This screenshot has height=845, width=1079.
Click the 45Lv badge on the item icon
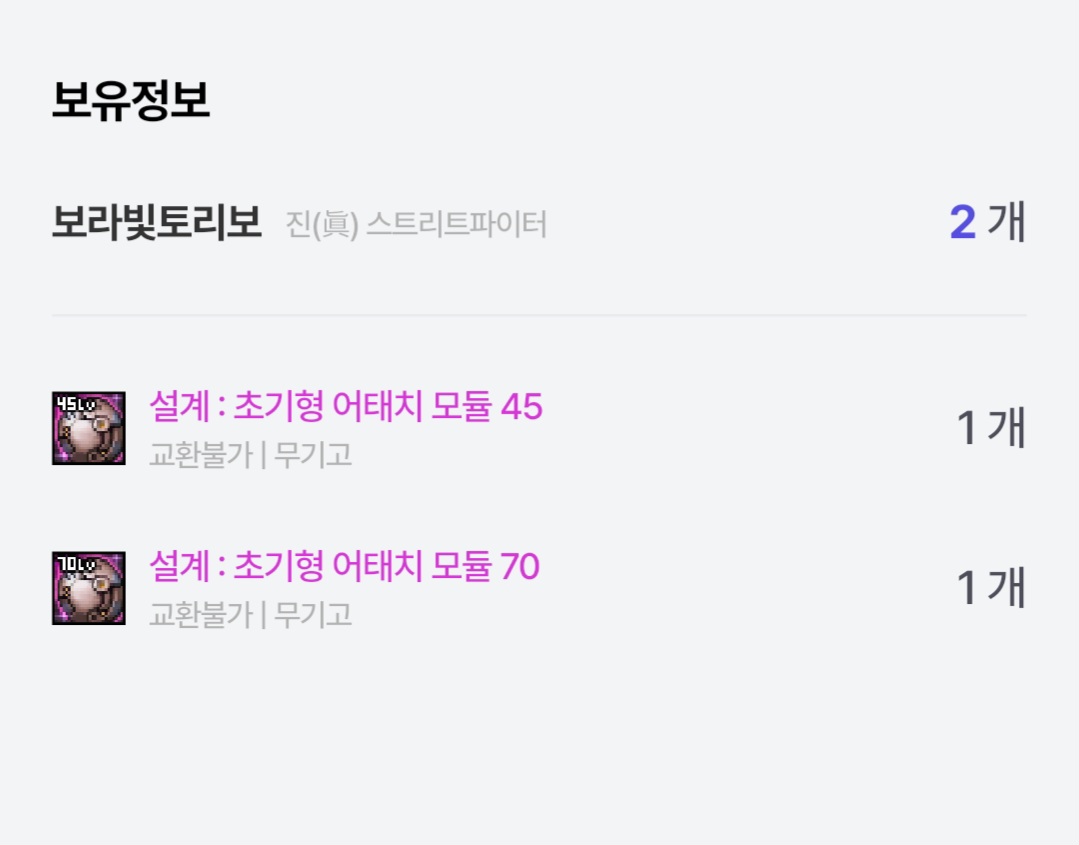click(75, 403)
